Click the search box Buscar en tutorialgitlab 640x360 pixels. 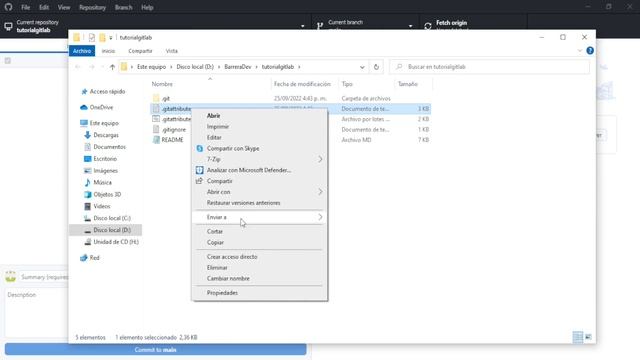[490, 67]
